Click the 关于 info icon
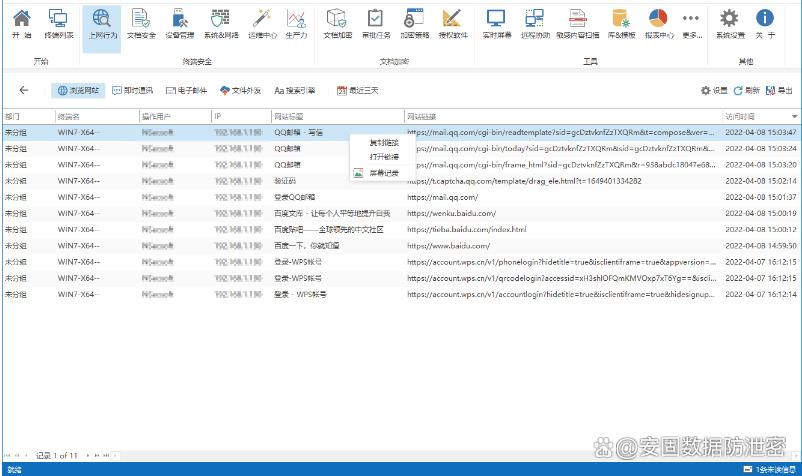 [765, 24]
